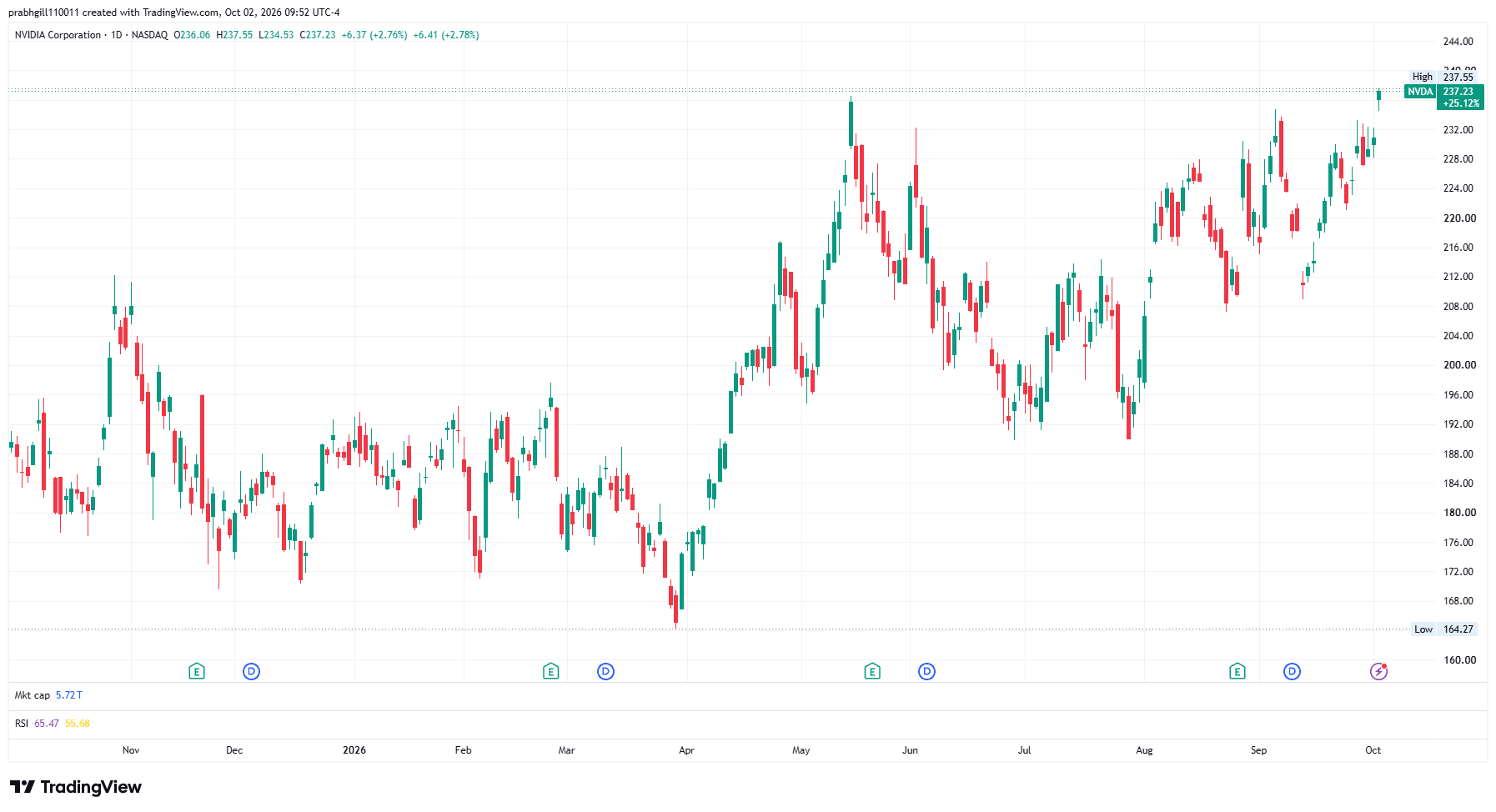Image resolution: width=1496 pixels, height=812 pixels.
Task: Click the yellow RSI value 55.68
Action: (x=78, y=724)
